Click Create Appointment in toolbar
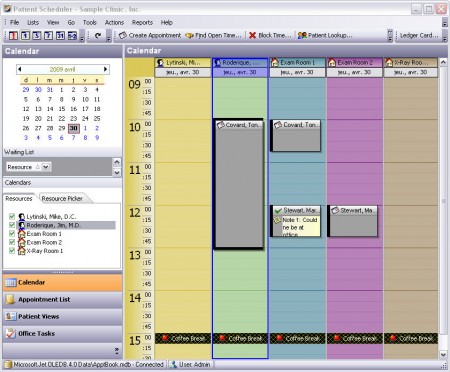 150,35
